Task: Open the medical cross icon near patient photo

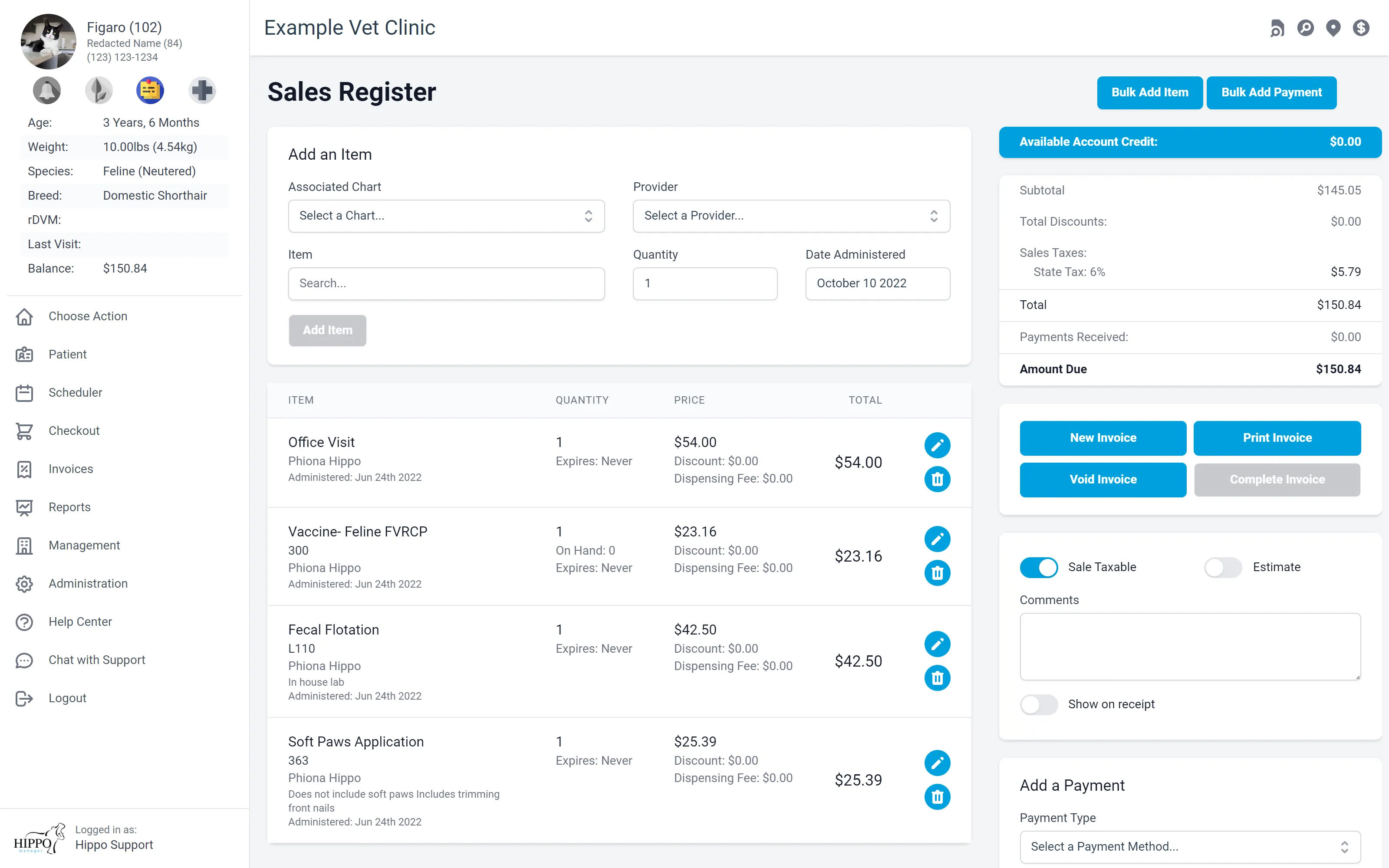Action: click(x=202, y=90)
